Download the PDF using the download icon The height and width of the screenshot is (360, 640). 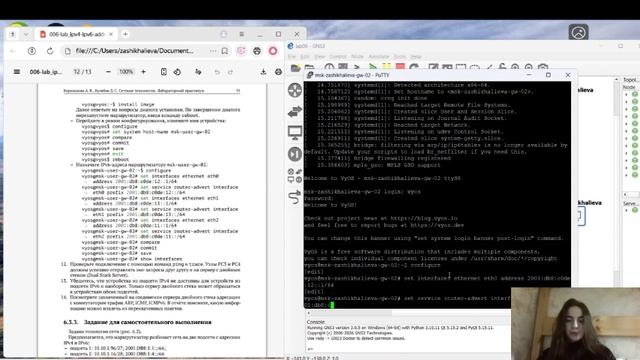(263, 72)
